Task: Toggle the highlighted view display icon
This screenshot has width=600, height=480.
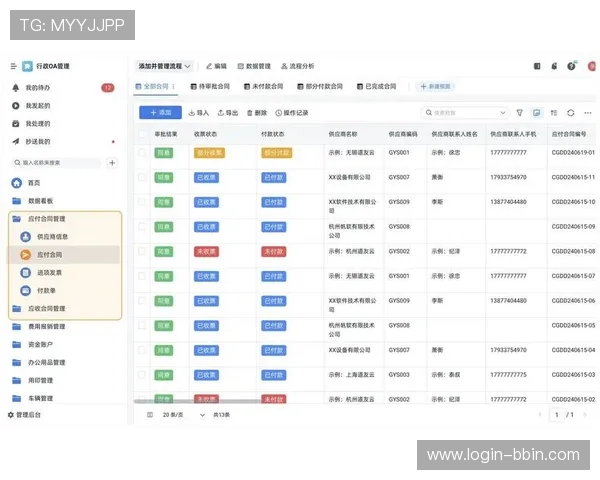Action: tap(536, 113)
